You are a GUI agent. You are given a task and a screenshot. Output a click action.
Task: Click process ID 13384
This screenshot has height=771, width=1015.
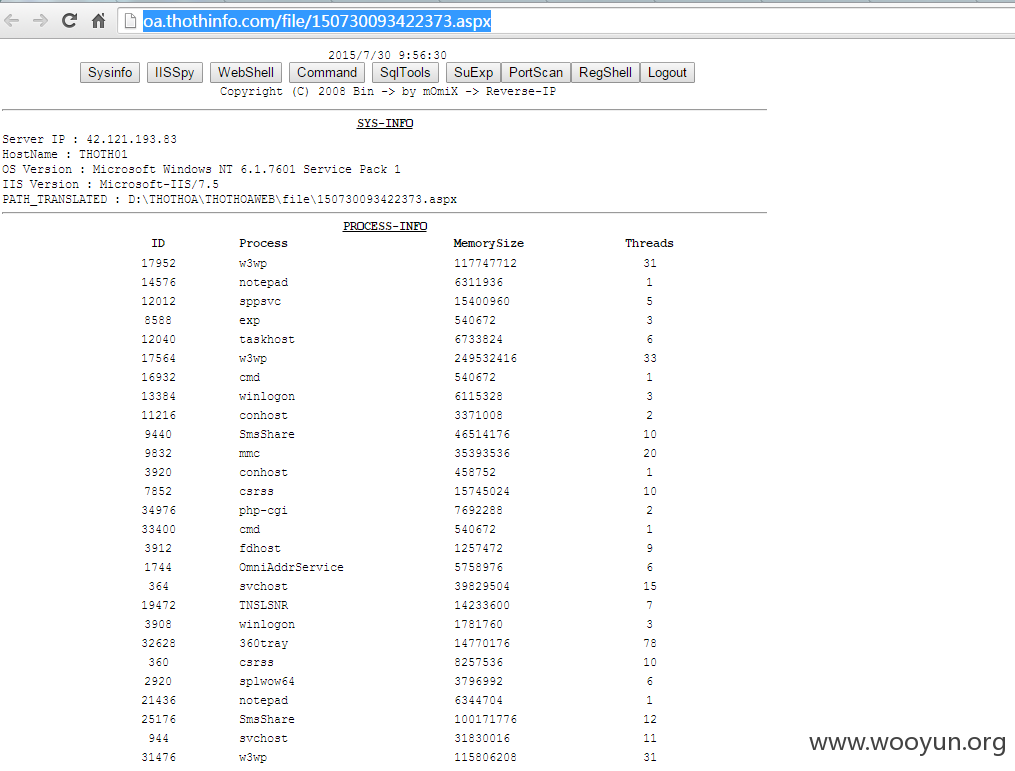coord(159,396)
